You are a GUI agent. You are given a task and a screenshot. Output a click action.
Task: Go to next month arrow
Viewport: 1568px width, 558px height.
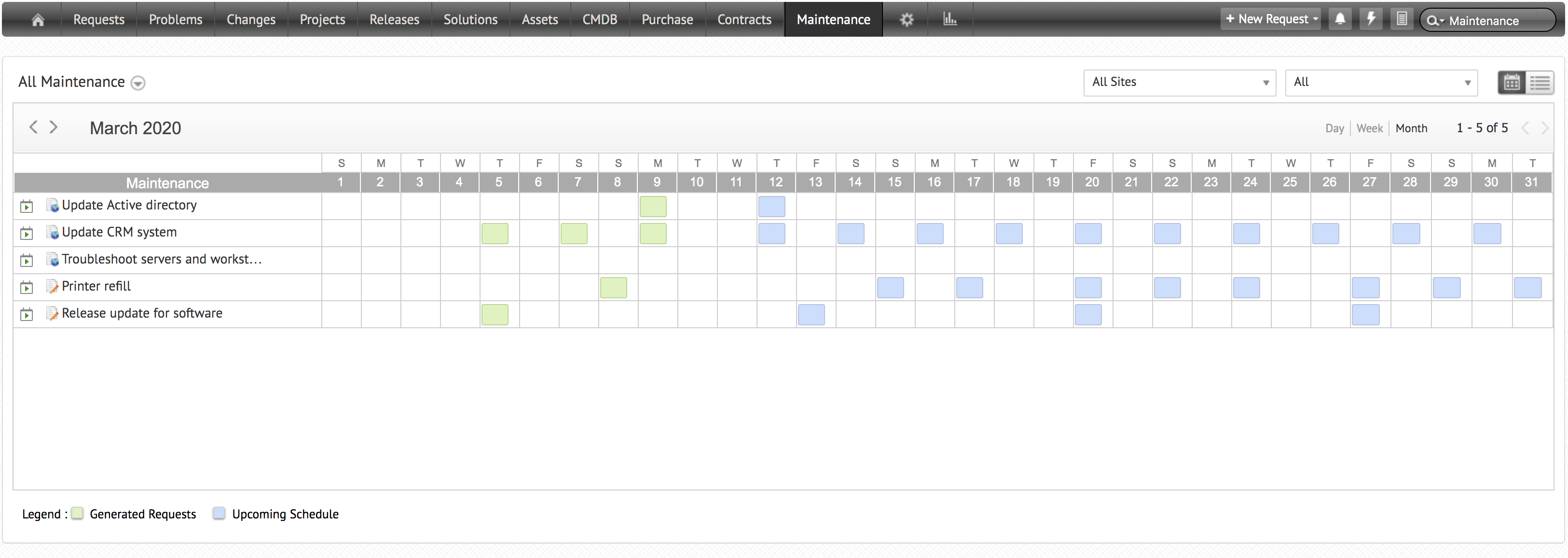[x=54, y=126]
